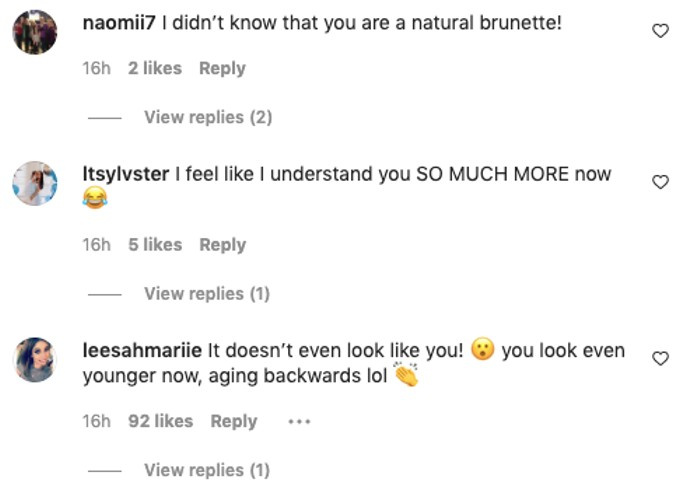
Task: Open naomii7's profile picture
Action: [x=35, y=32]
